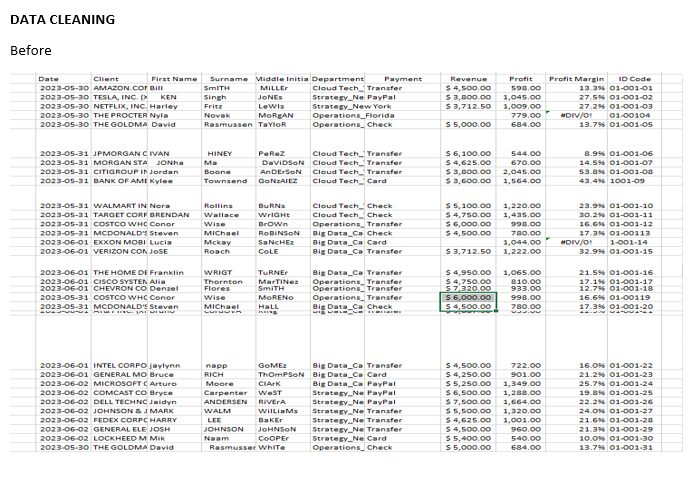Click the 'JPMORGAN C' client cell
The width and height of the screenshot is (692, 492).
click(x=120, y=154)
